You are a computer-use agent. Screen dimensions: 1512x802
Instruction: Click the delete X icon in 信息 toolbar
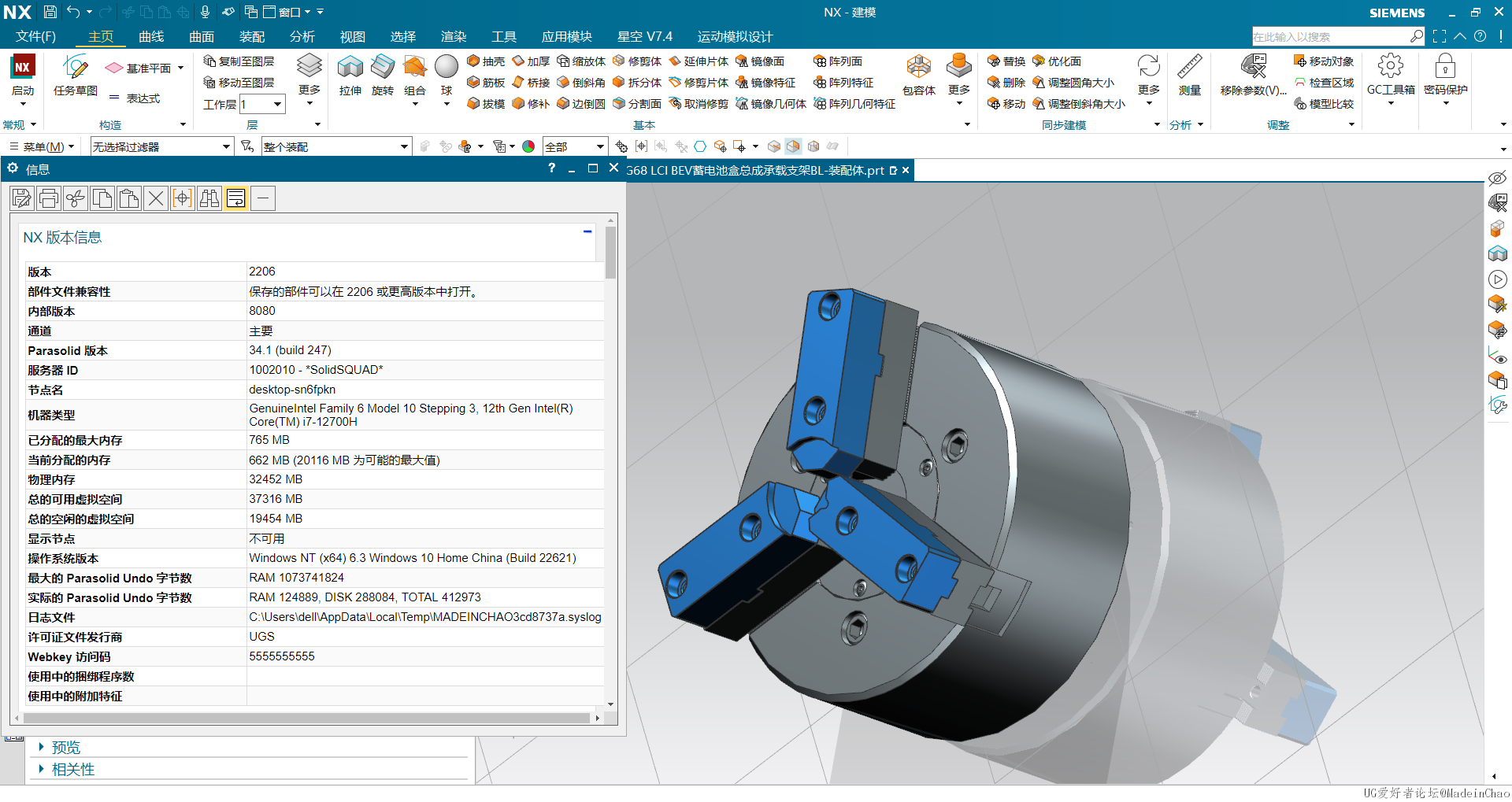(156, 198)
